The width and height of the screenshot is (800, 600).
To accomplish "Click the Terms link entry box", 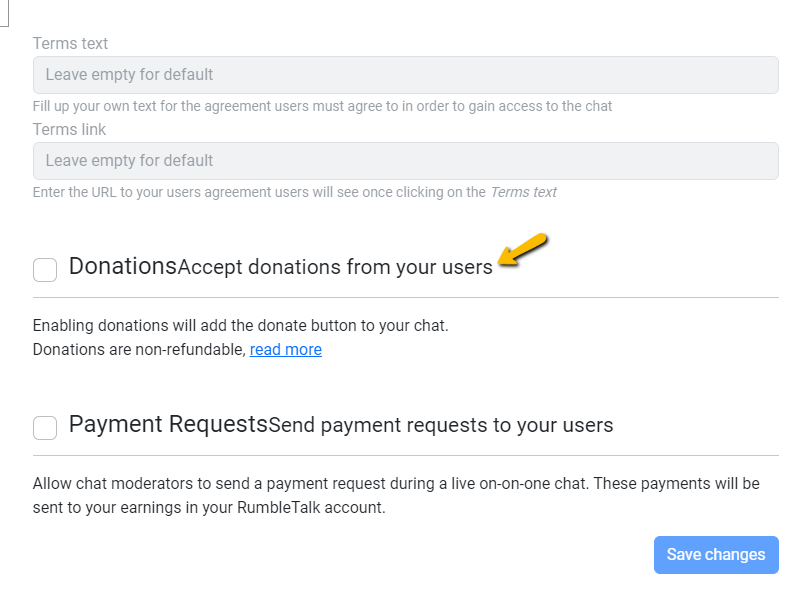I will coord(400,160).
